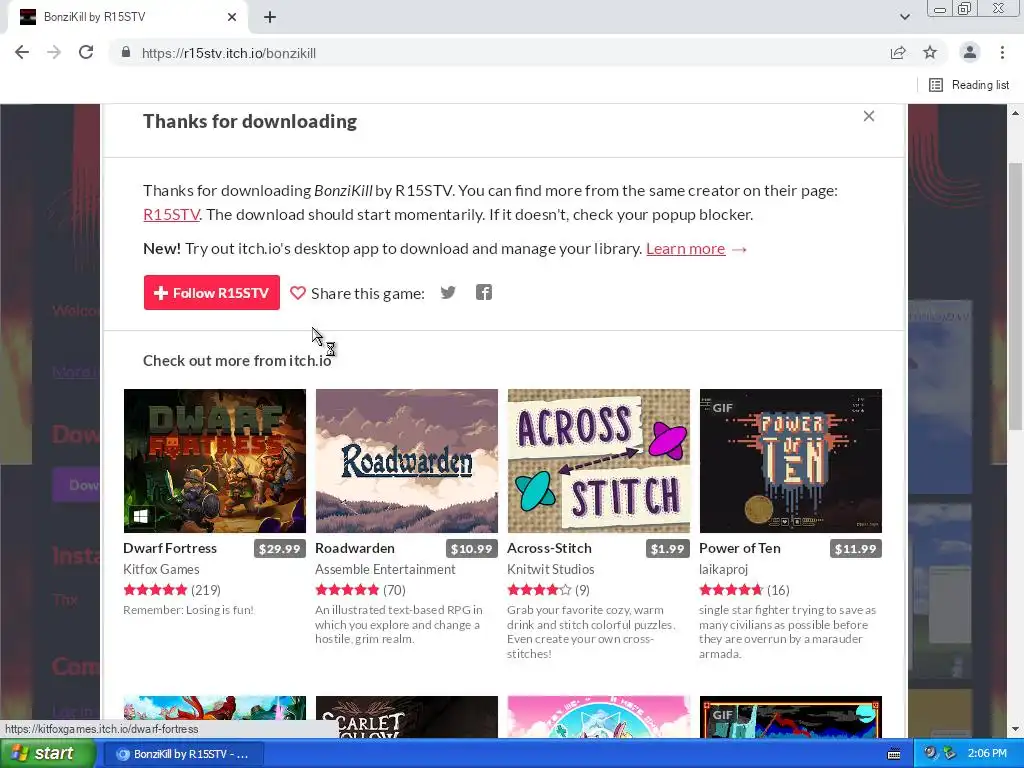Click the Follow R15STV button
1024x768 pixels.
212,293
